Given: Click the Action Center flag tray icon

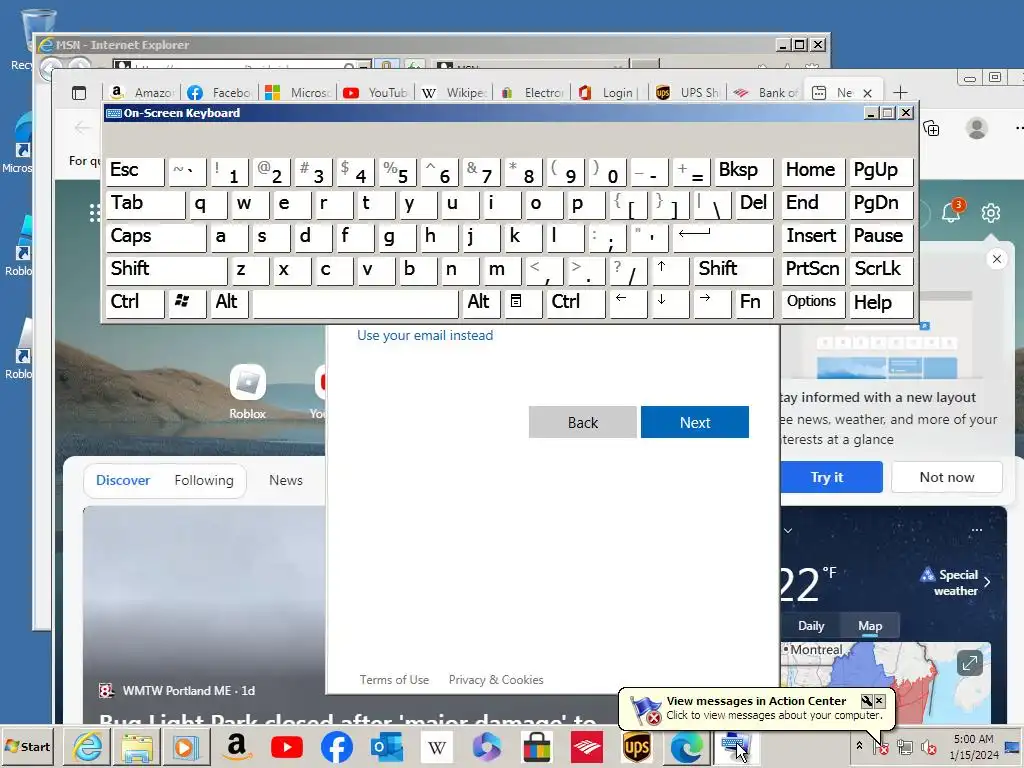Looking at the screenshot, I should pos(880,746).
